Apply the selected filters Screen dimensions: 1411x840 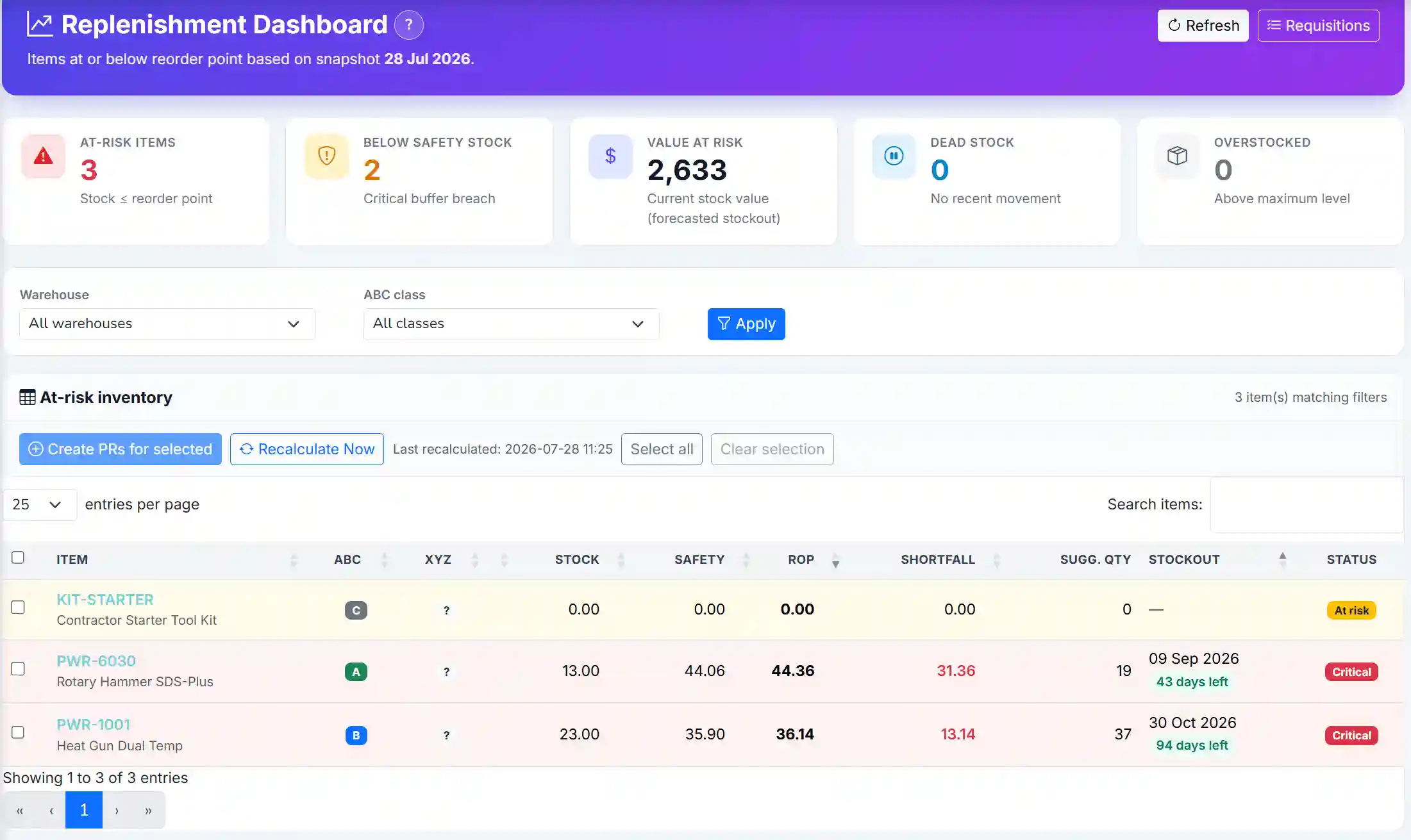(746, 324)
